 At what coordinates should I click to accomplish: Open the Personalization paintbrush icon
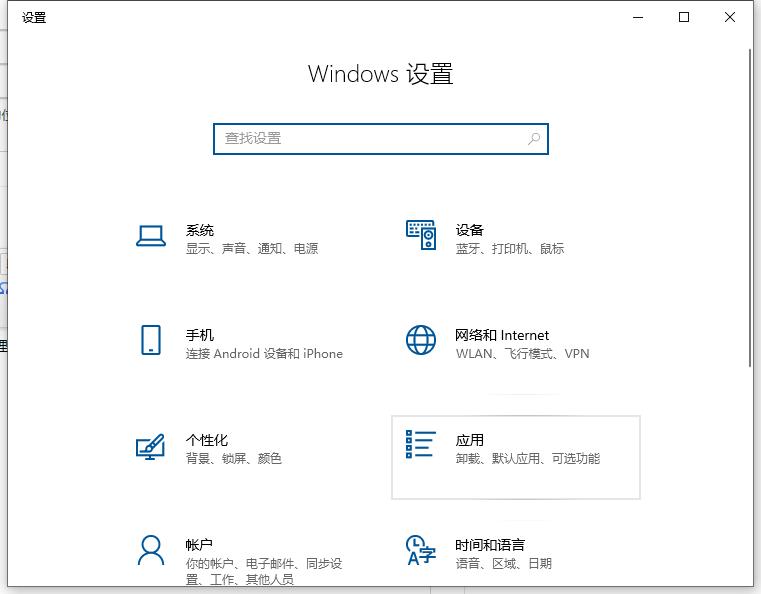tap(150, 446)
